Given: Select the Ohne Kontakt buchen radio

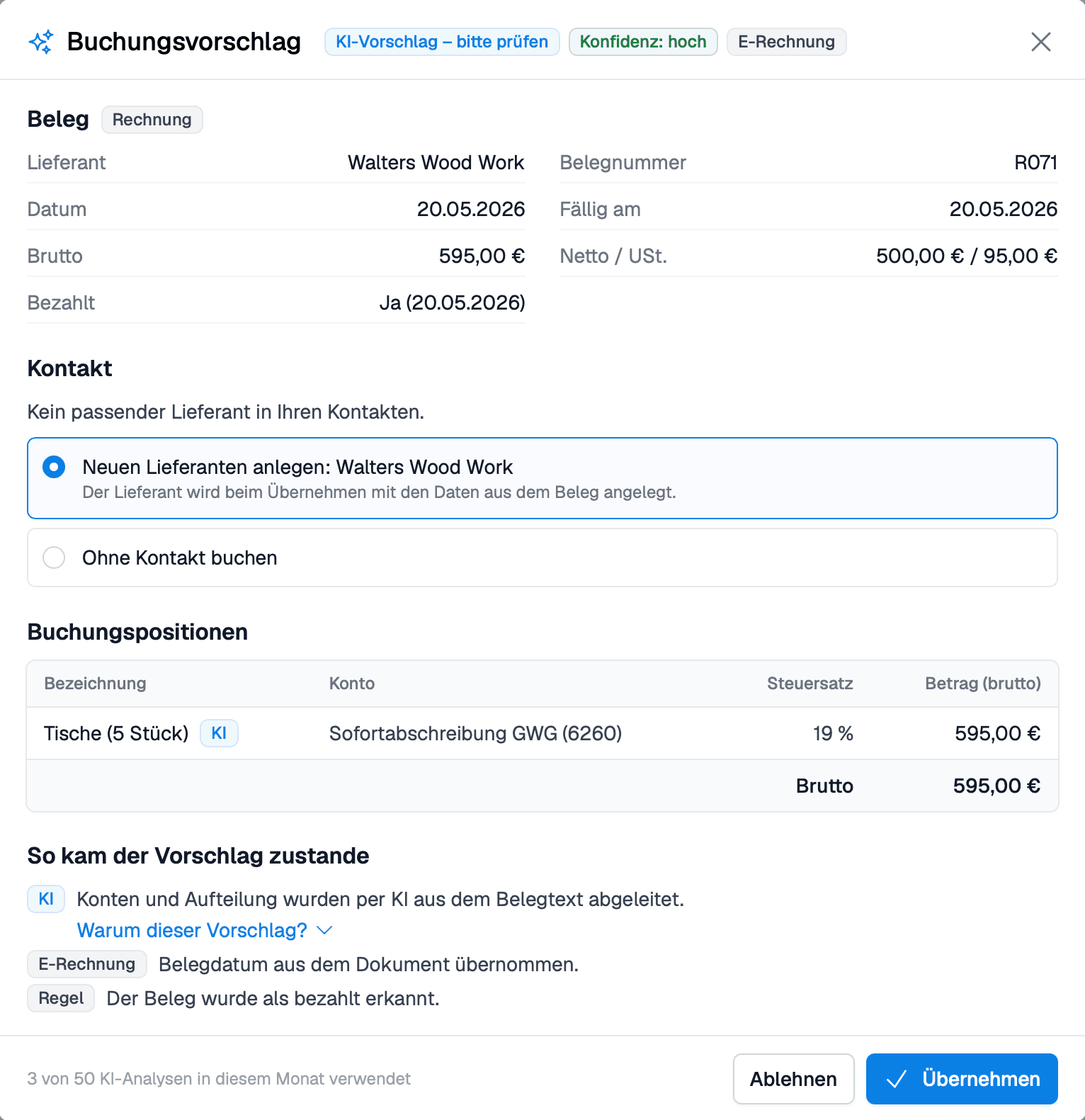Looking at the screenshot, I should (x=54, y=558).
